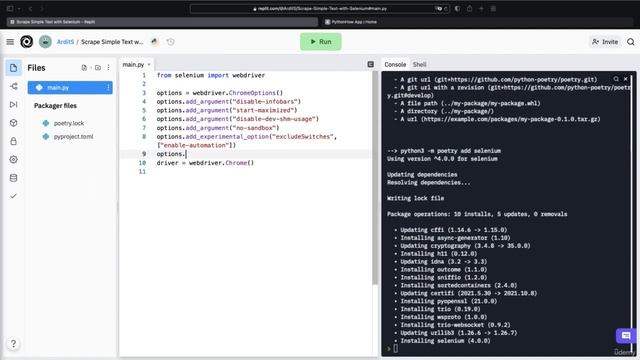Switch to the Shell tab
Viewport: 640px width, 360px height.
click(x=419, y=64)
